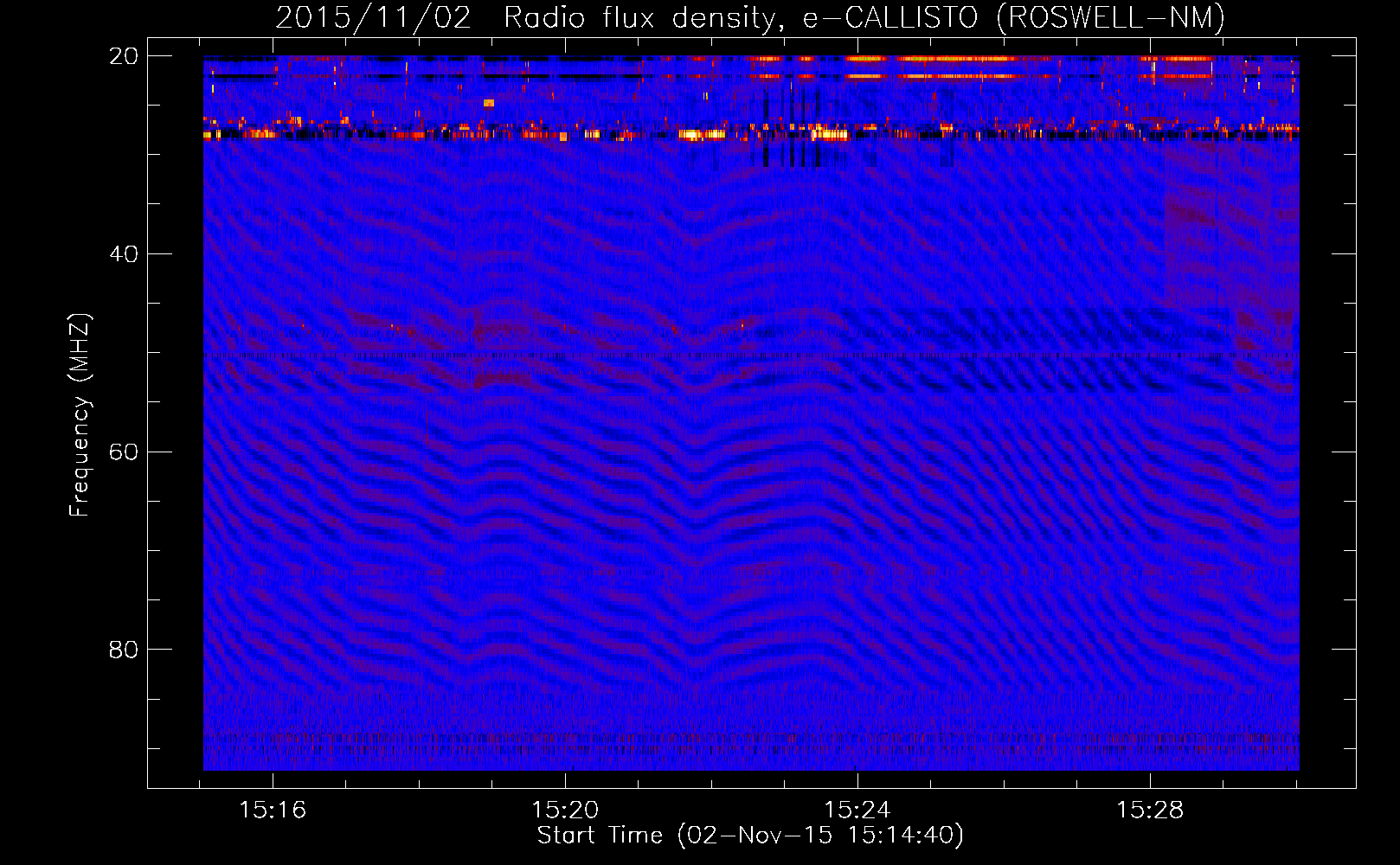This screenshot has height=865, width=1400.
Task: Click the 40 frequency tick label
Action: click(x=124, y=254)
